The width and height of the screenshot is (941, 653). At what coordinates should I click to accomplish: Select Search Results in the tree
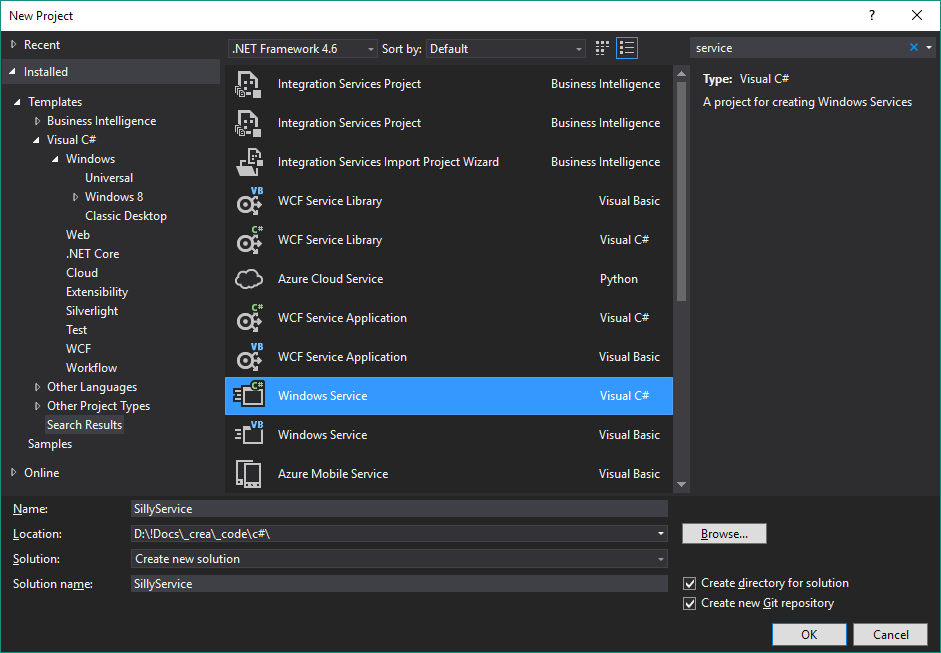(x=85, y=425)
